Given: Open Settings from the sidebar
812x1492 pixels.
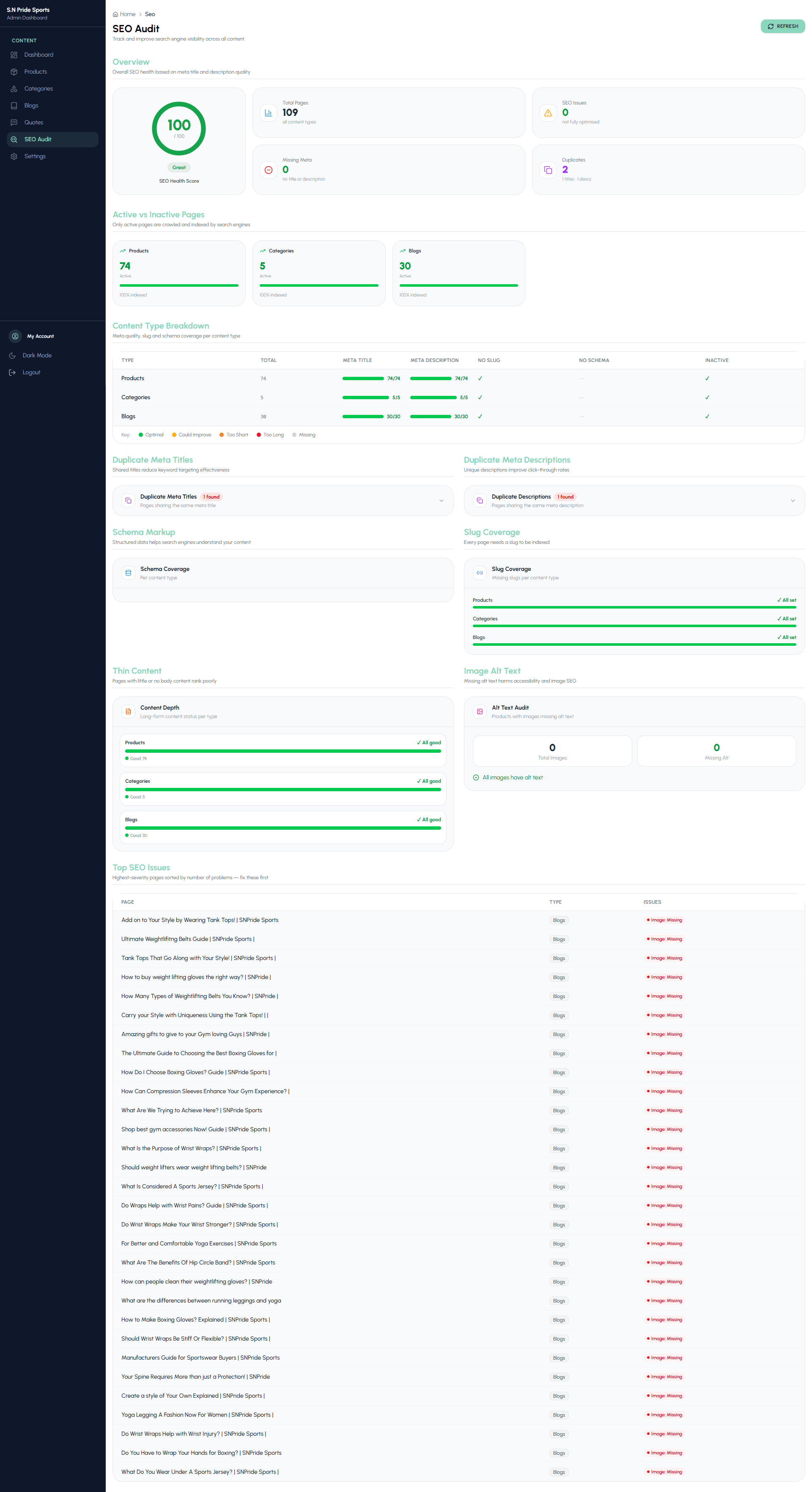Looking at the screenshot, I should tap(53, 156).
